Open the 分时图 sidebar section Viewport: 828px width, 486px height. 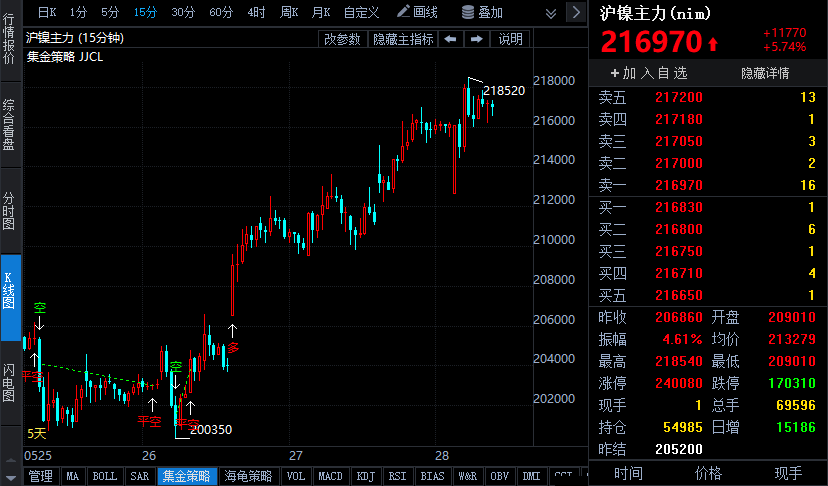click(x=9, y=211)
